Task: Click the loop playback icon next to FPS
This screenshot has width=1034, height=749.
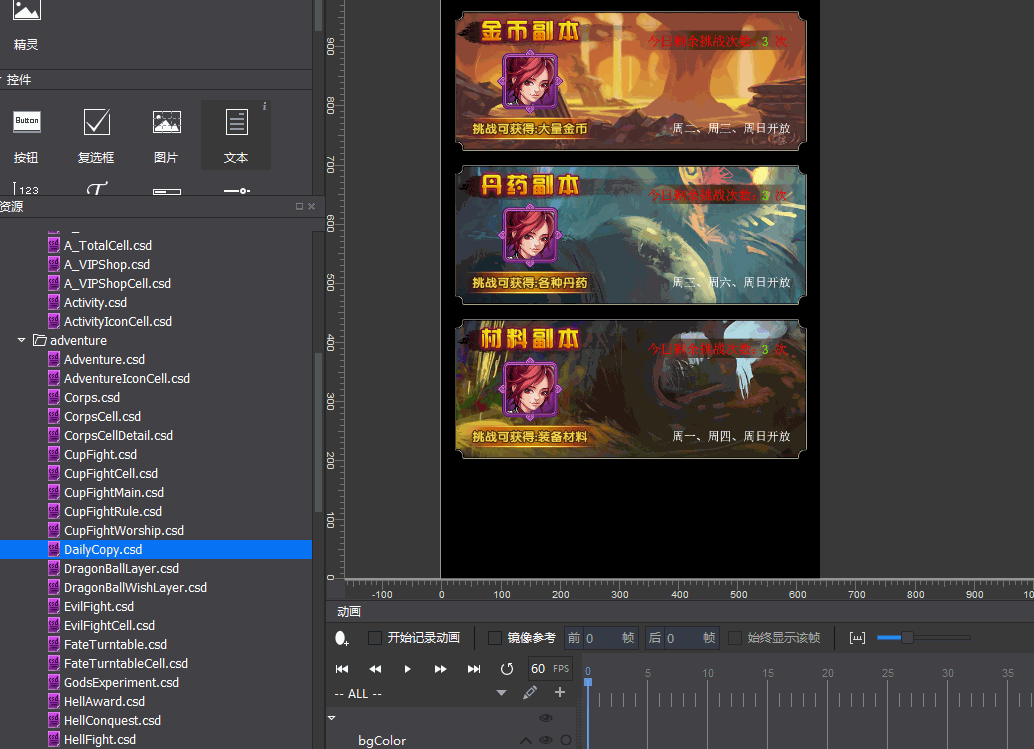Action: point(507,669)
